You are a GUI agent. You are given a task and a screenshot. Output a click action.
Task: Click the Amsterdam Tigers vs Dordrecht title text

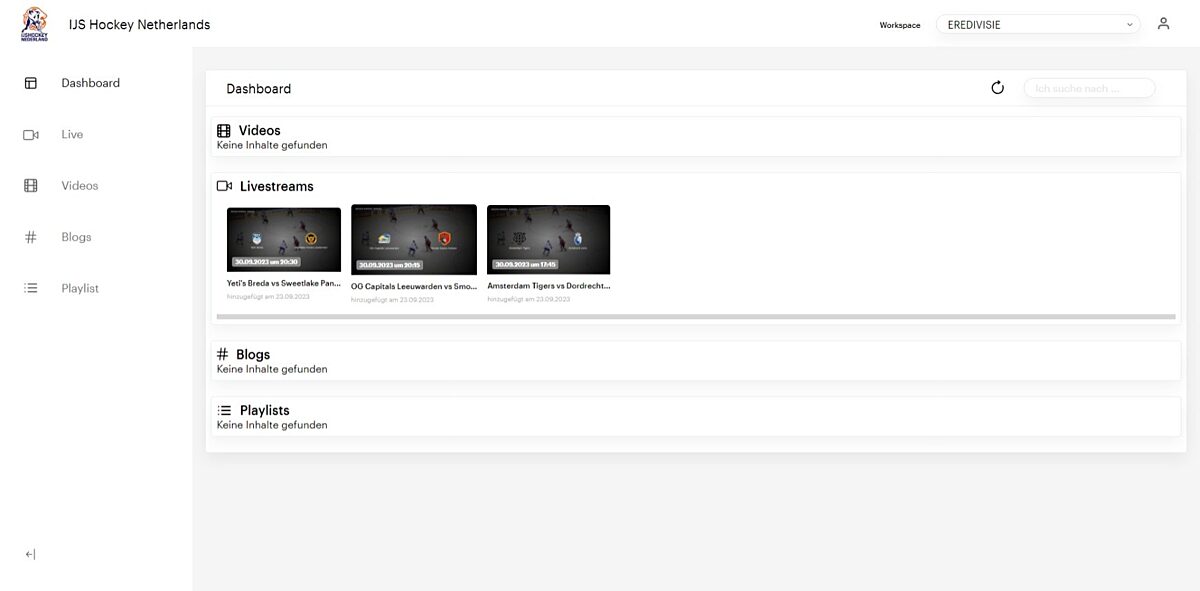548,286
